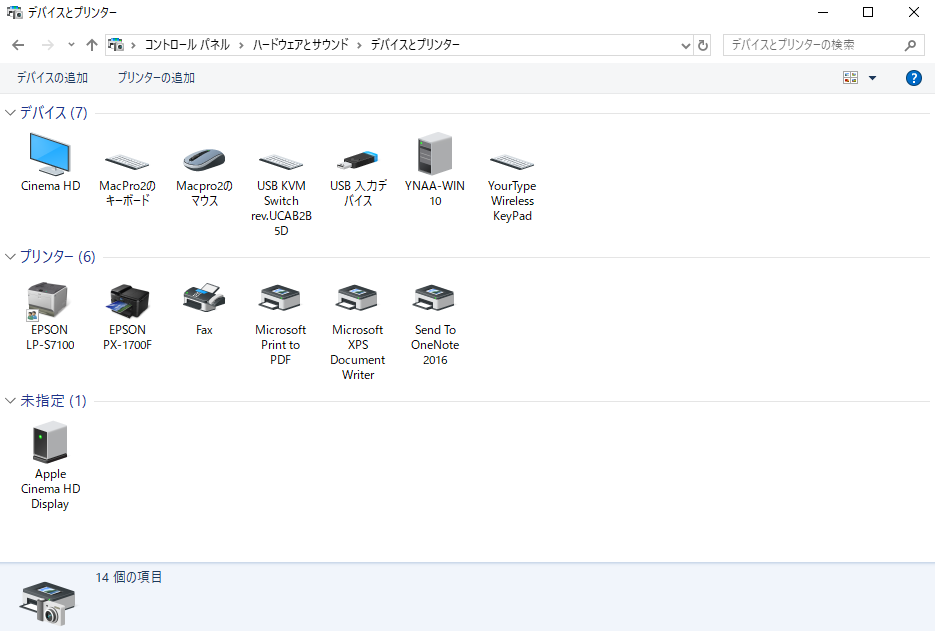The image size is (935, 631).
Task: Select the Apple Cinema HD Display item
Action: point(50,465)
